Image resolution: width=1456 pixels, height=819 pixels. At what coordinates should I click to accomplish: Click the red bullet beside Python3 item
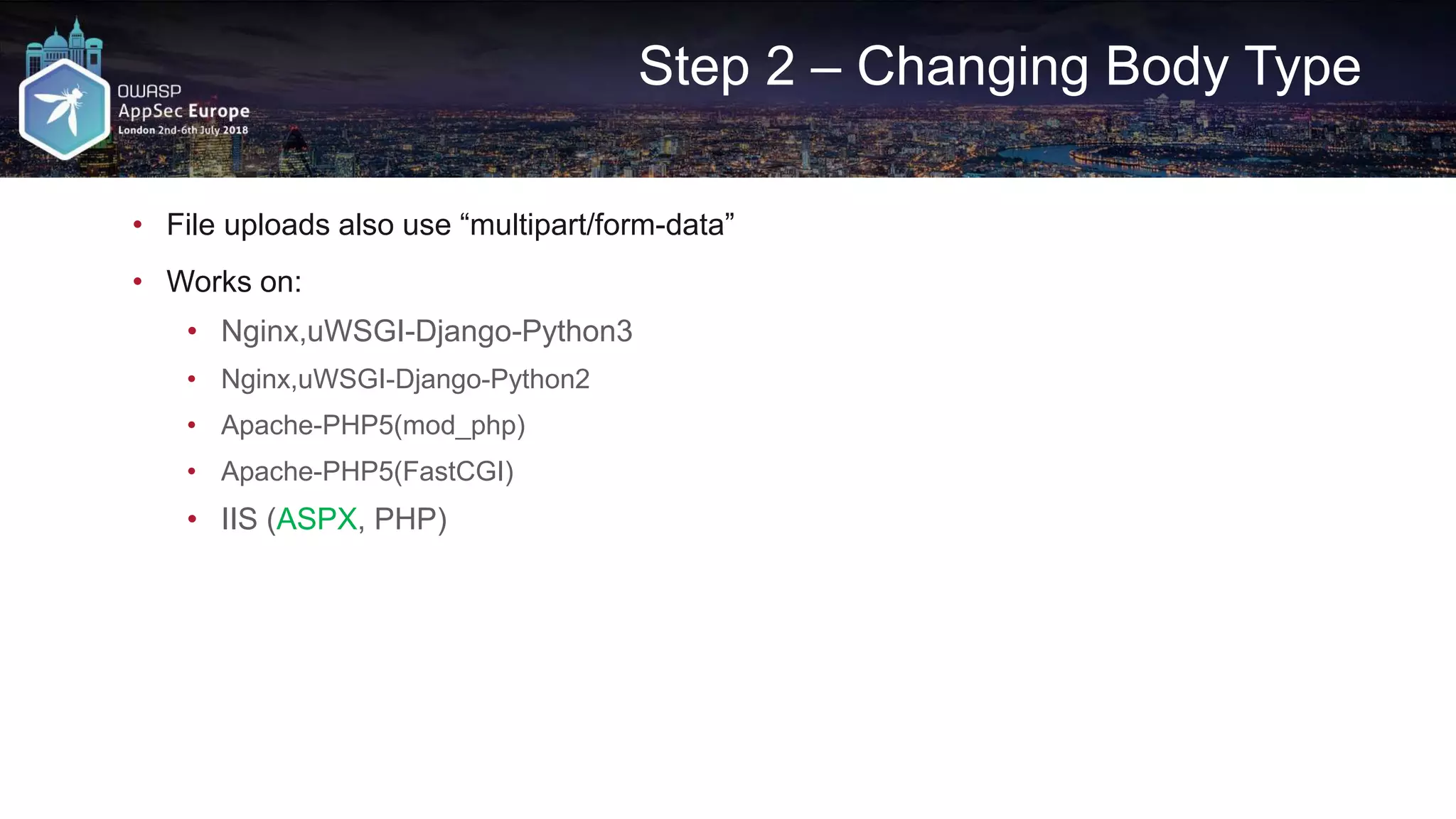tap(192, 331)
